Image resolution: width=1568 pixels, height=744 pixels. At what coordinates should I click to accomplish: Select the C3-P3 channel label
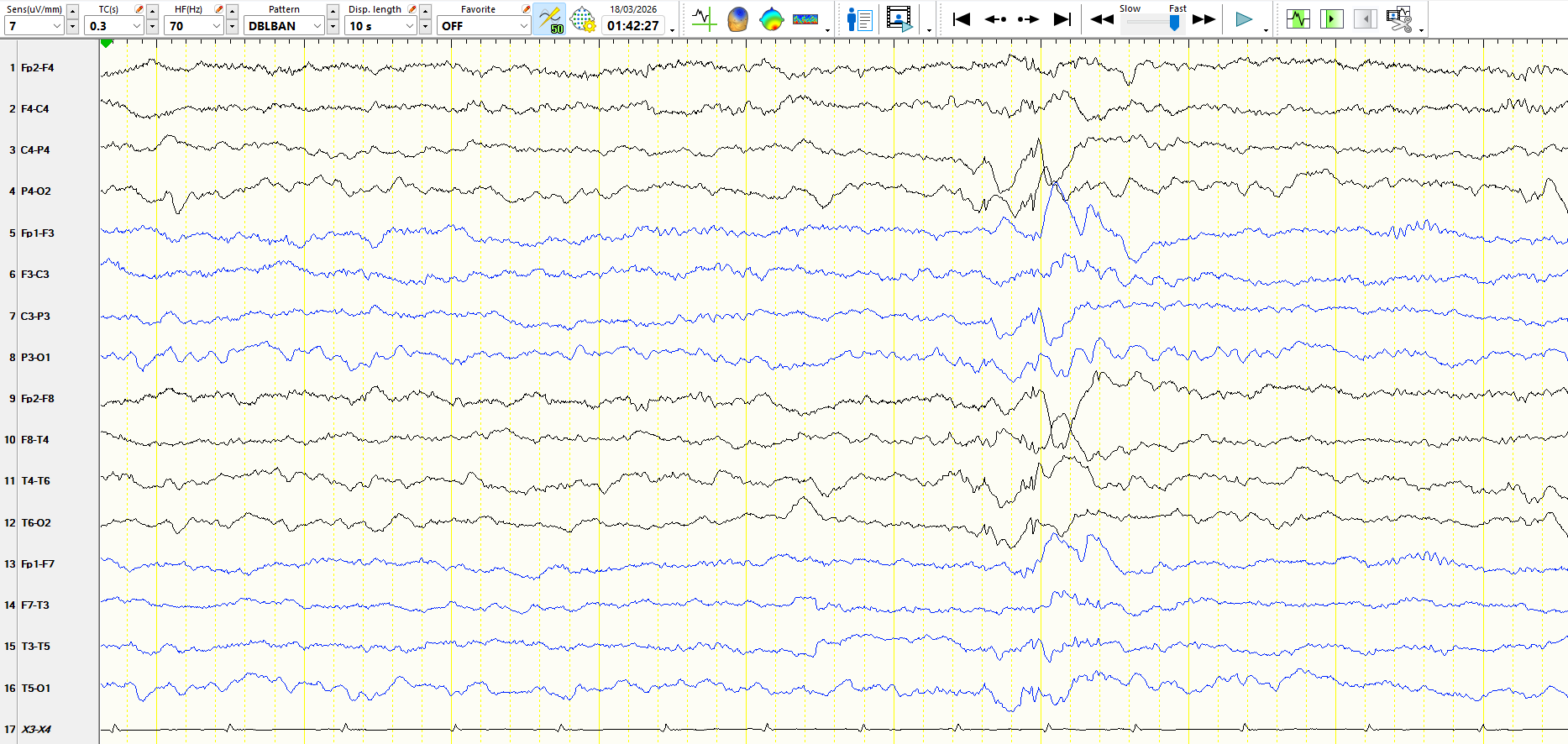pyautogui.click(x=35, y=317)
